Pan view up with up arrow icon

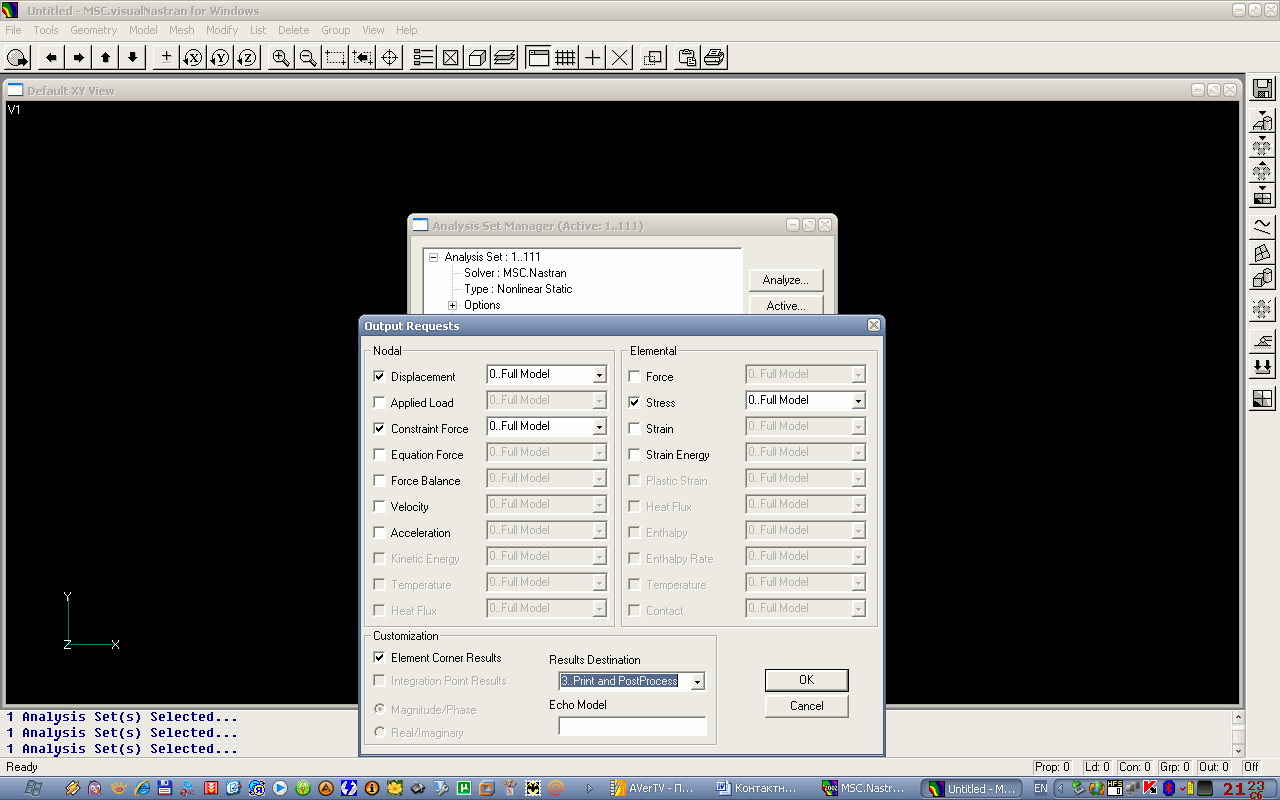pos(105,58)
